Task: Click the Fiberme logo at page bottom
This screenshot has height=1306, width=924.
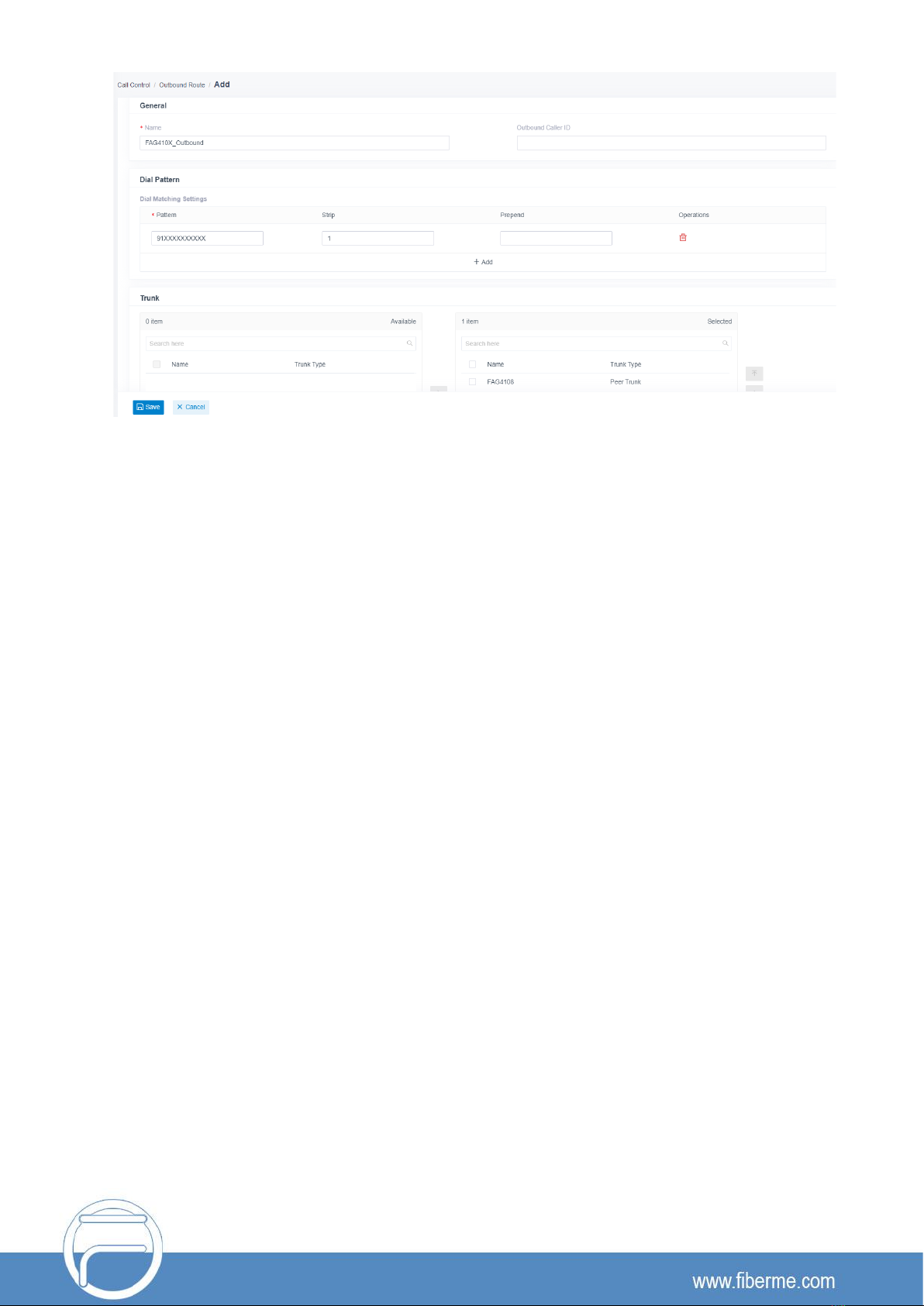Action: (x=113, y=1249)
